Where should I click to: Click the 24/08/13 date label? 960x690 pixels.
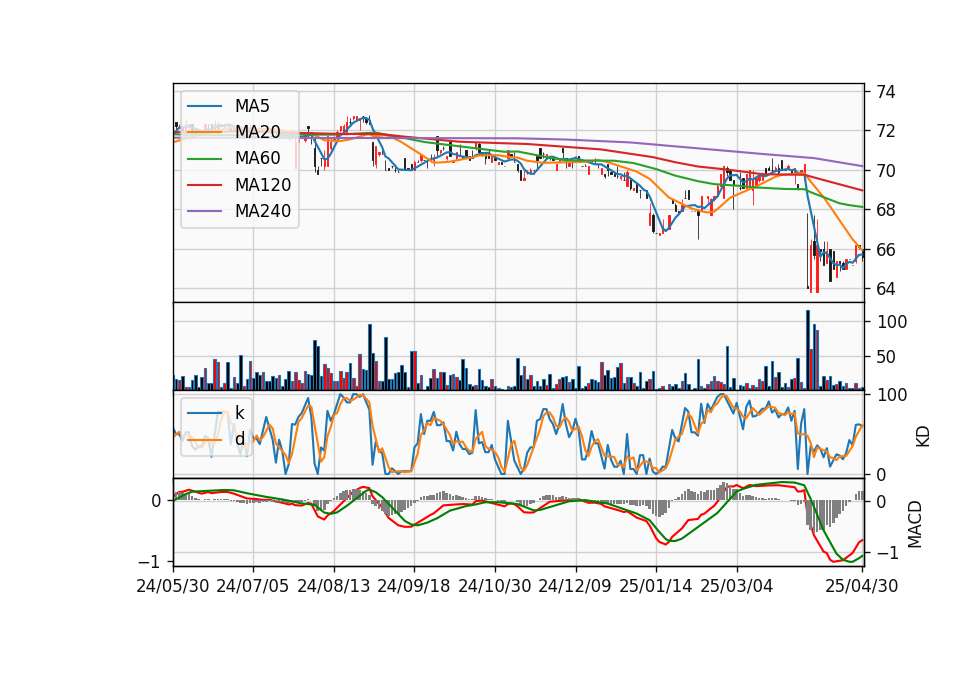click(x=334, y=586)
